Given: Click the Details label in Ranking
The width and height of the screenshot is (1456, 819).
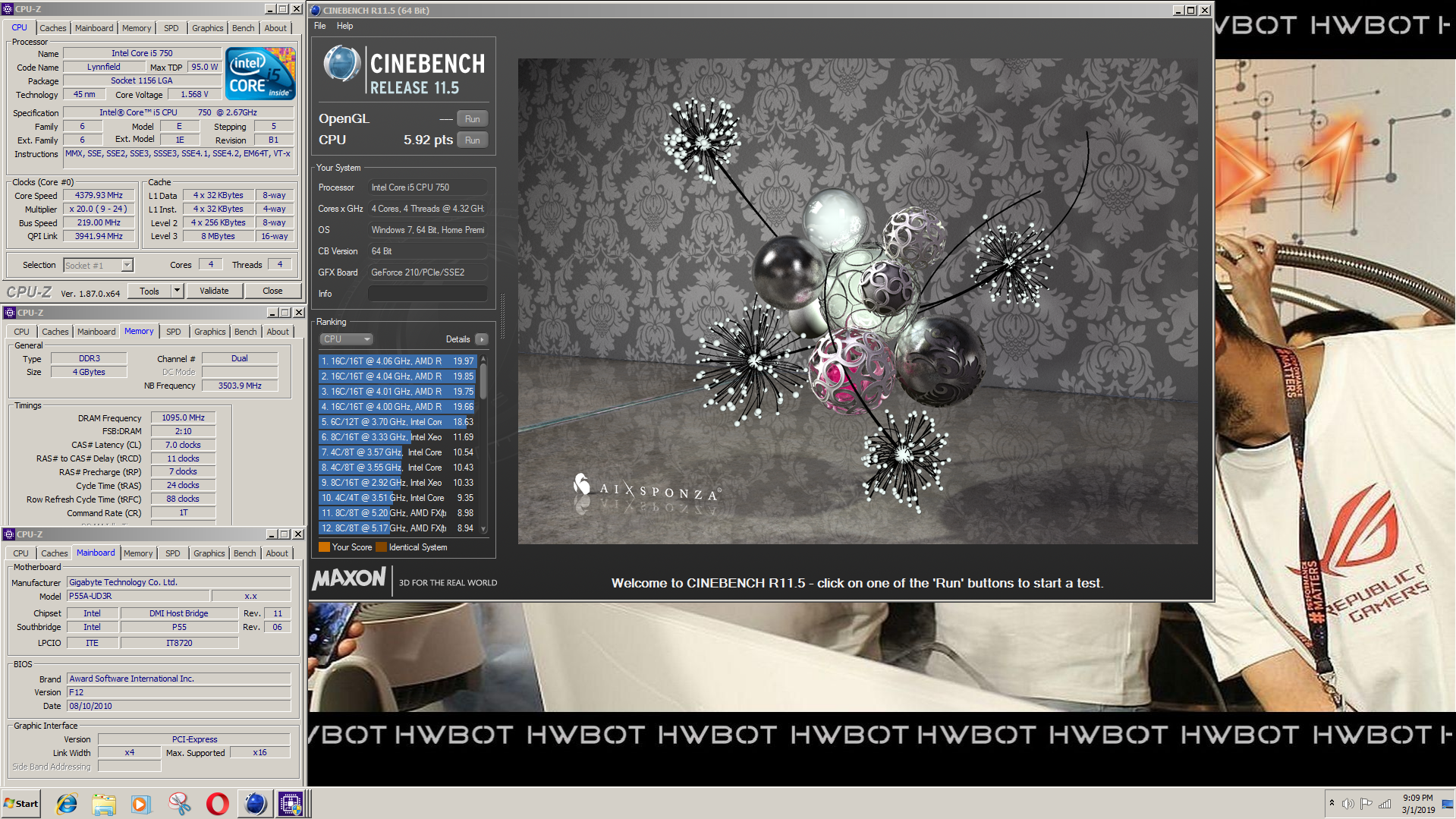Looking at the screenshot, I should pyautogui.click(x=458, y=339).
